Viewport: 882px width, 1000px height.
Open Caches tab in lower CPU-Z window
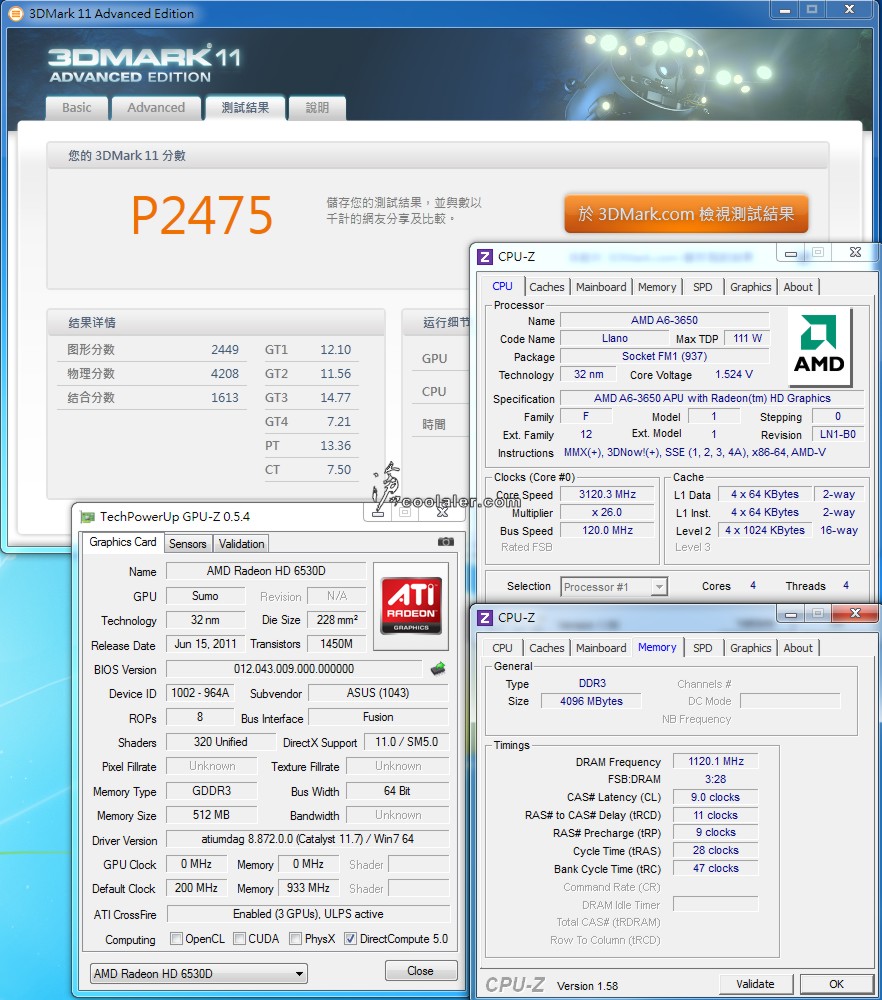point(547,648)
